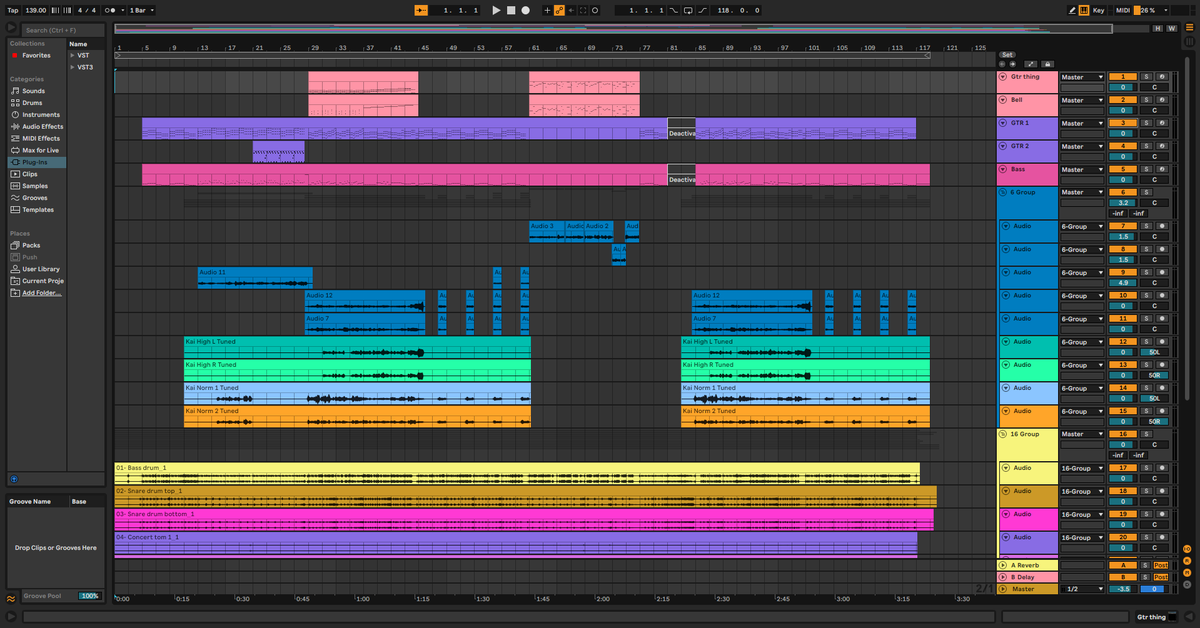Screen dimensions: 1200x628
Task: Stop playback with the Stop button
Action: click(510, 10)
